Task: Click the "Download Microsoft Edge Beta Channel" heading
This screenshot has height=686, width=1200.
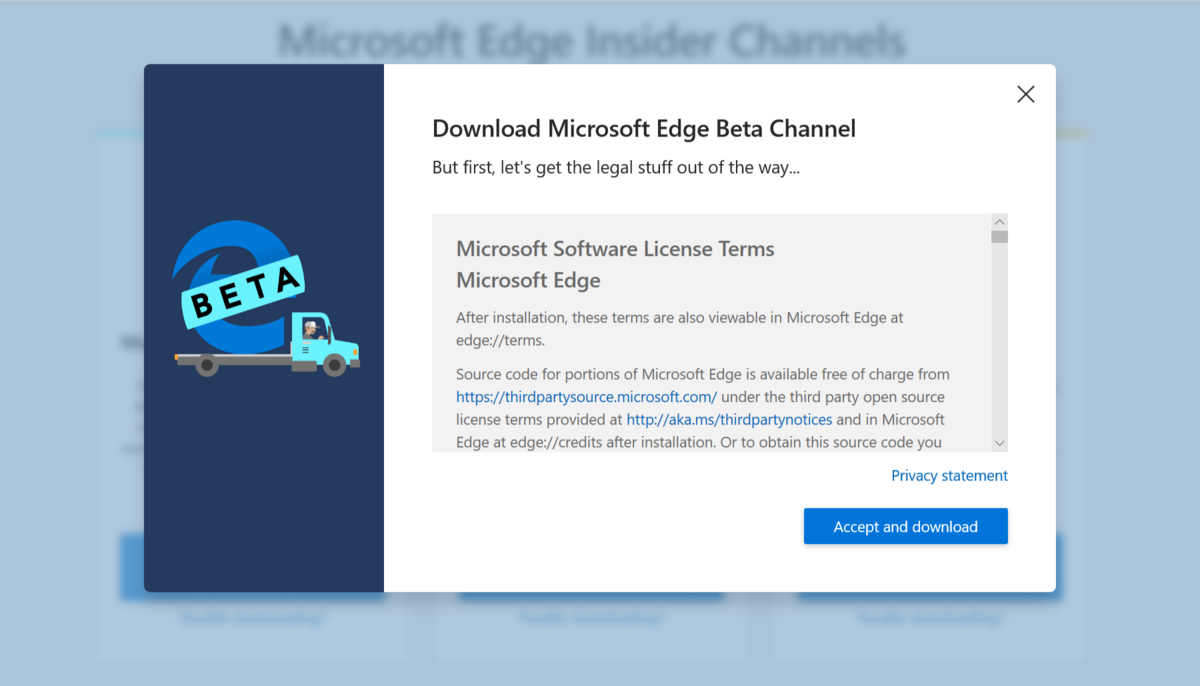Action: coord(644,128)
